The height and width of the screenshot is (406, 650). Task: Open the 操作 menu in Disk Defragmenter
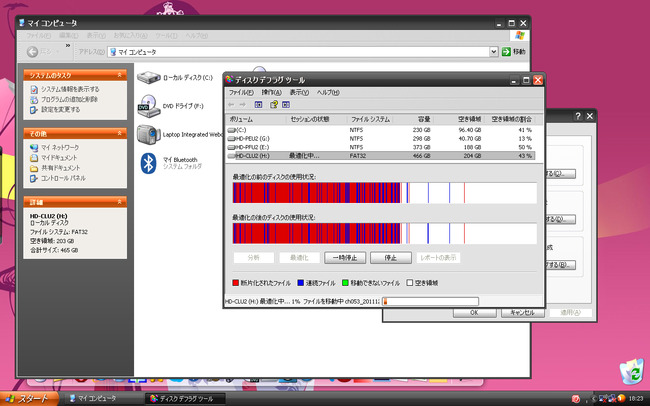coord(271,92)
